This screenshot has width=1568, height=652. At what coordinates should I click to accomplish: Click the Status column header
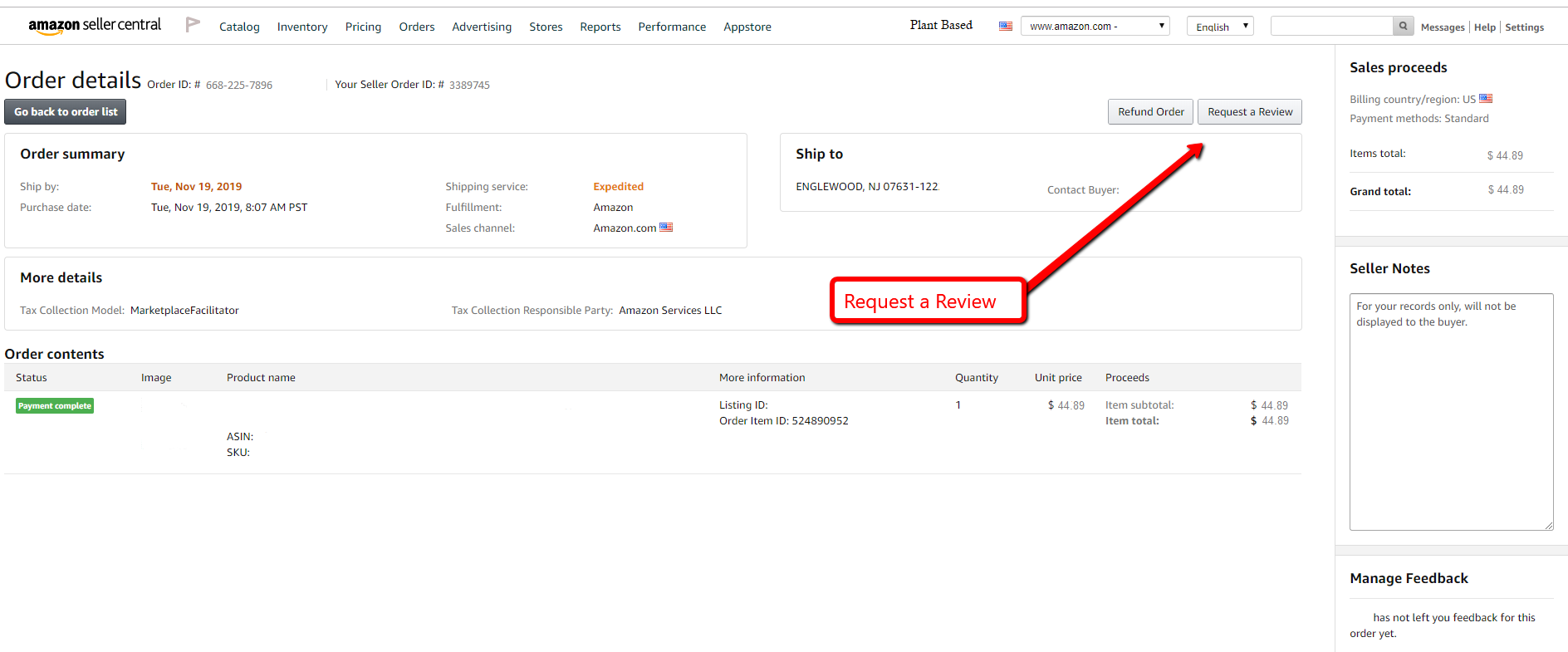(x=32, y=378)
